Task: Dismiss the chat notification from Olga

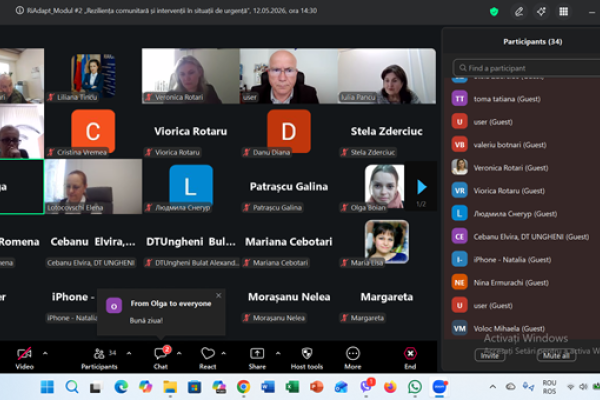Action: click(x=218, y=296)
